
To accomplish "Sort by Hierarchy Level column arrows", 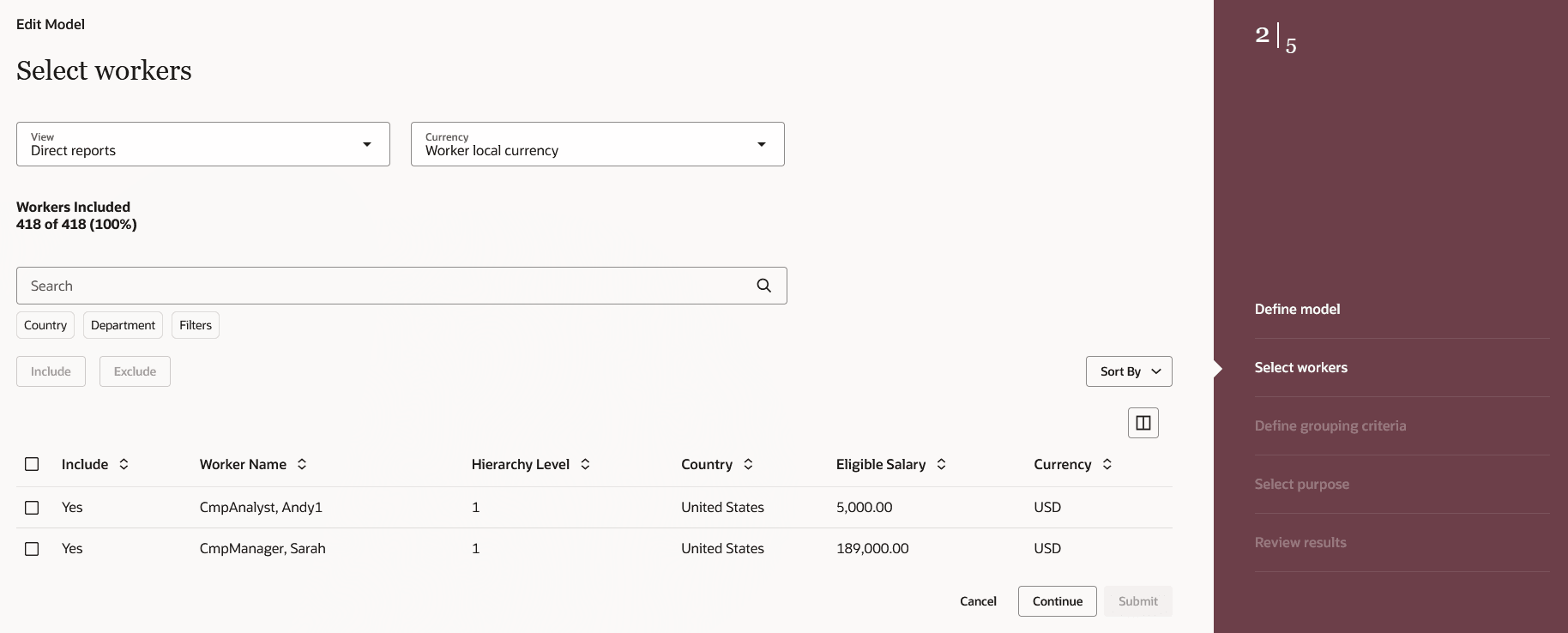I will (x=585, y=464).
